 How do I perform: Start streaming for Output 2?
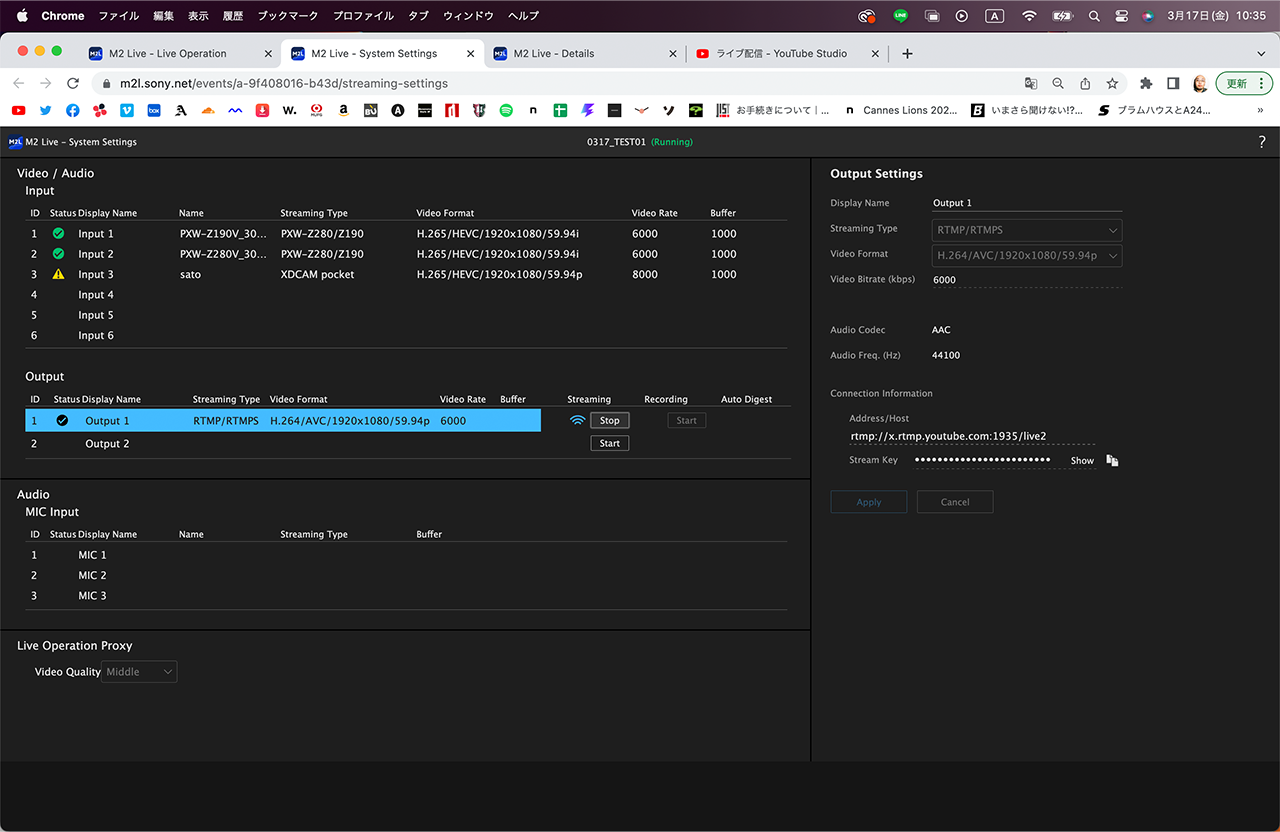tap(609, 443)
